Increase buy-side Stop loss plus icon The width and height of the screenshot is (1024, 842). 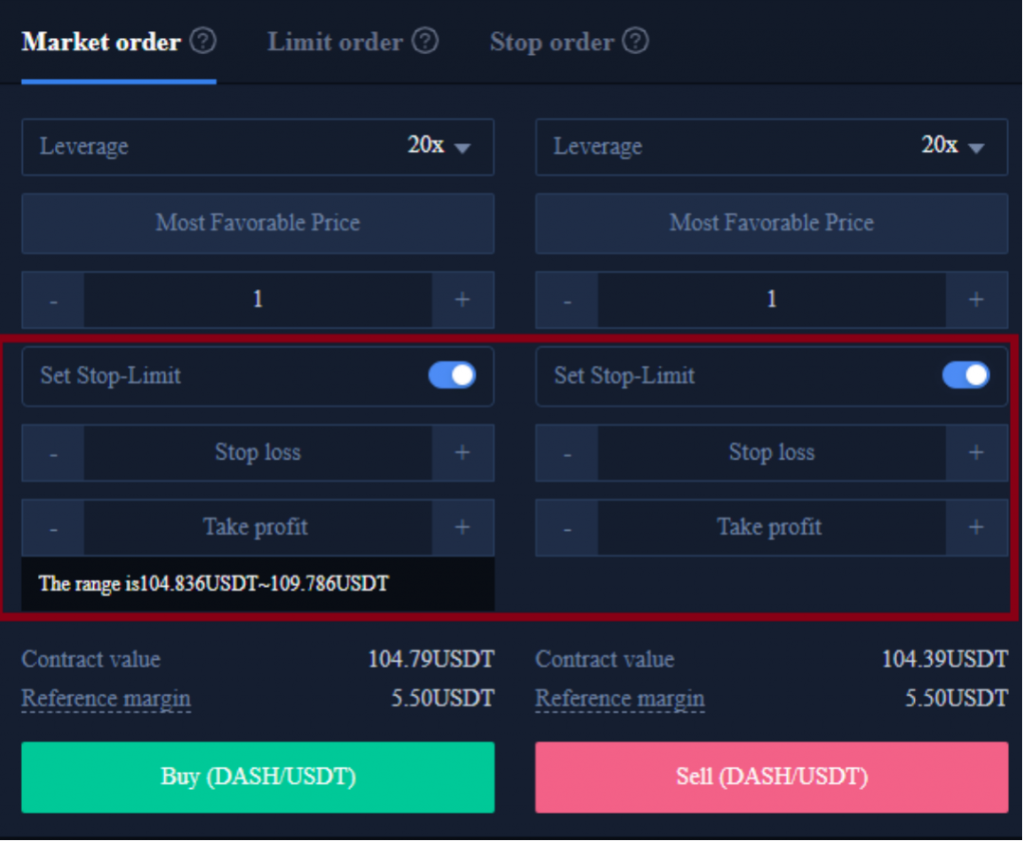[x=462, y=453]
